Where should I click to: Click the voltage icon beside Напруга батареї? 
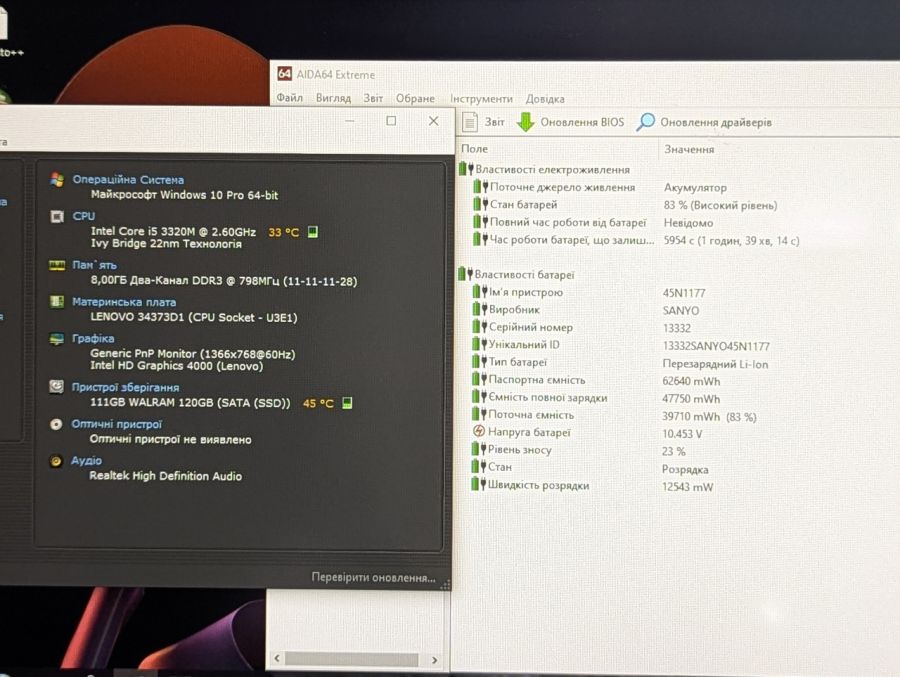(479, 431)
